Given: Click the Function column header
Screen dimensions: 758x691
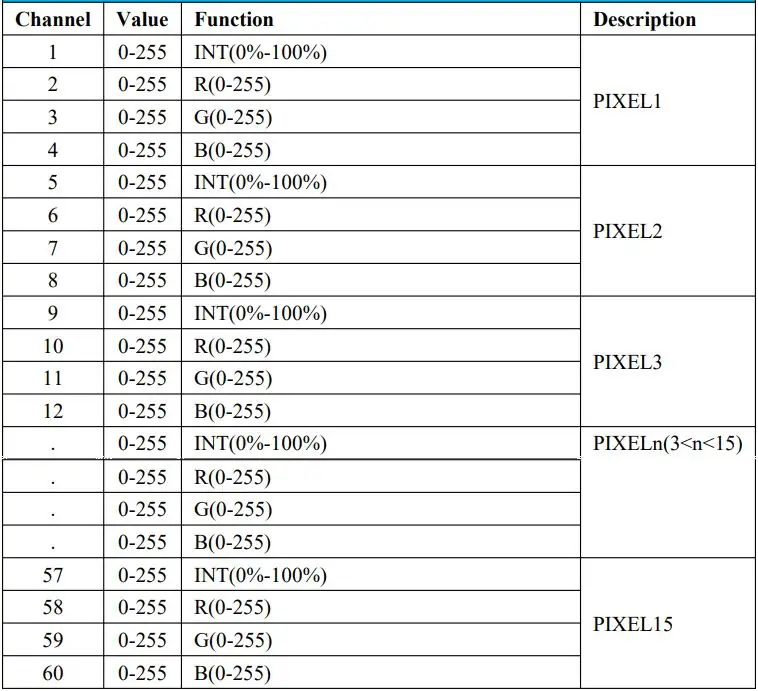Looking at the screenshot, I should tap(233, 19).
